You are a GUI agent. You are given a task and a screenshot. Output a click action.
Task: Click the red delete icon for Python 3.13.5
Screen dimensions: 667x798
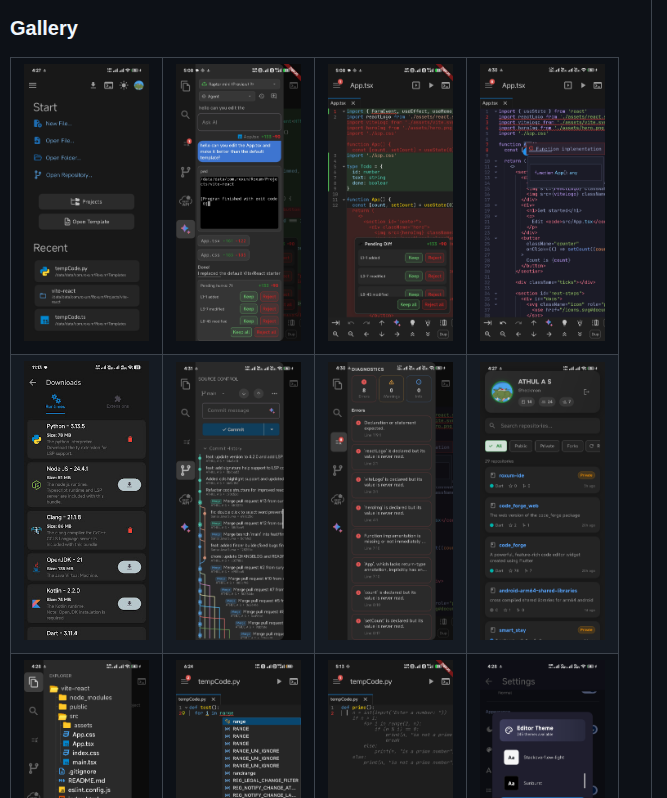pyautogui.click(x=130, y=439)
